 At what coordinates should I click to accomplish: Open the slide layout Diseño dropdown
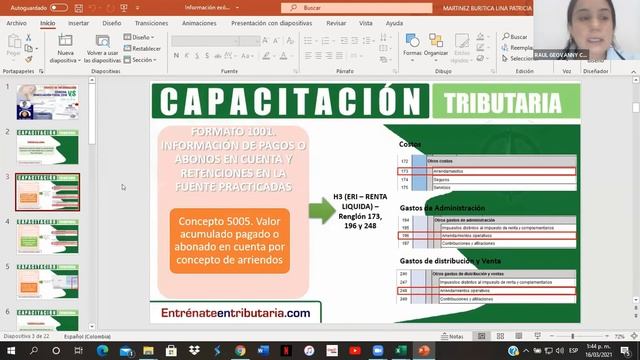[x=140, y=37]
